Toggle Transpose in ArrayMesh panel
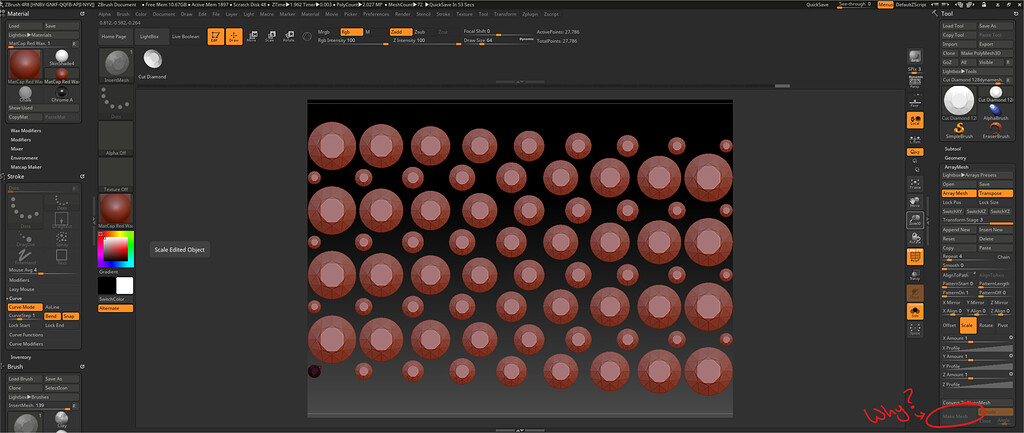This screenshot has height=433, width=1024. (996, 193)
